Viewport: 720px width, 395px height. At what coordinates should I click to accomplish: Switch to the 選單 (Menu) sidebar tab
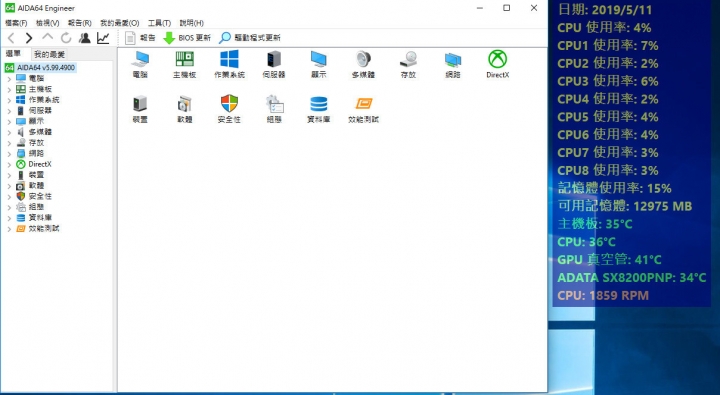[x=13, y=54]
